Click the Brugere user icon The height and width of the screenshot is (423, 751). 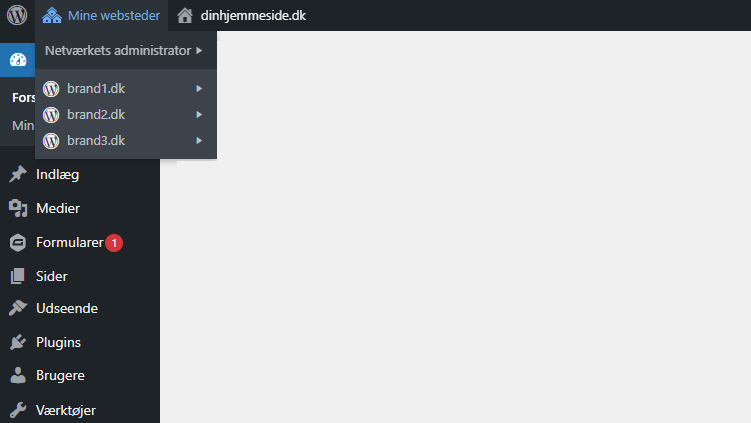click(18, 375)
